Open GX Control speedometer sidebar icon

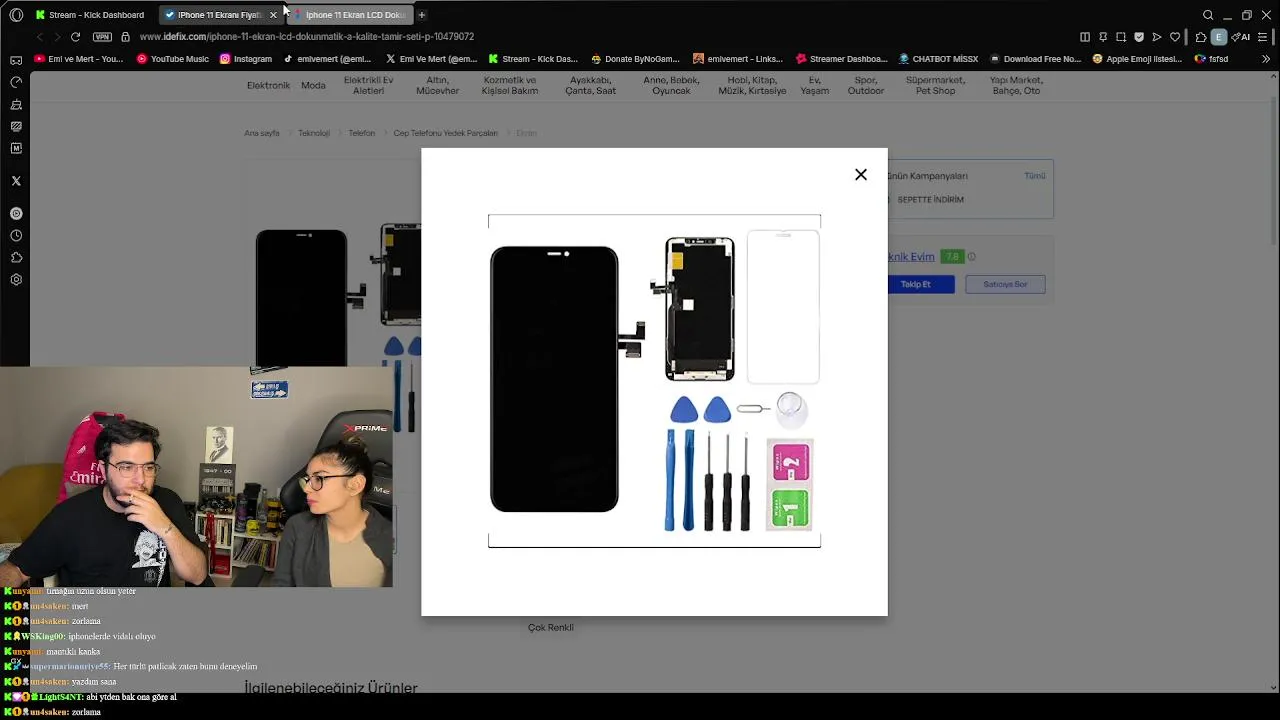tap(16, 82)
